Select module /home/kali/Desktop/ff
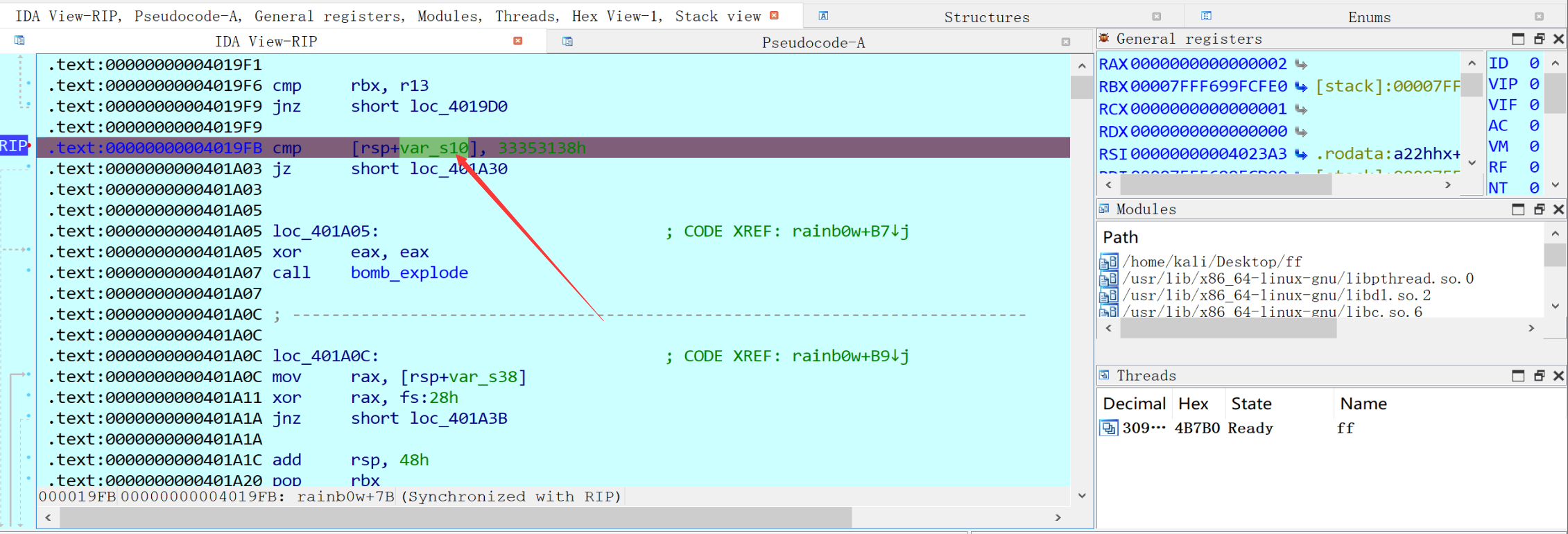 click(1212, 261)
